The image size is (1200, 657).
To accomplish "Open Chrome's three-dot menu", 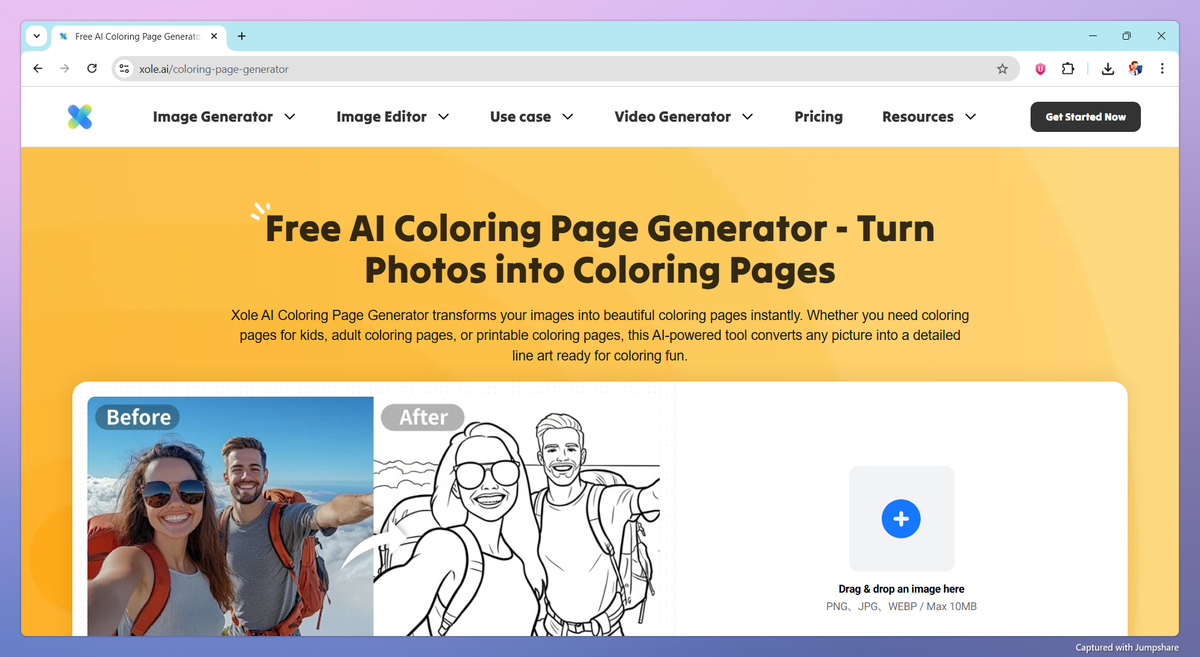I will tap(1161, 68).
